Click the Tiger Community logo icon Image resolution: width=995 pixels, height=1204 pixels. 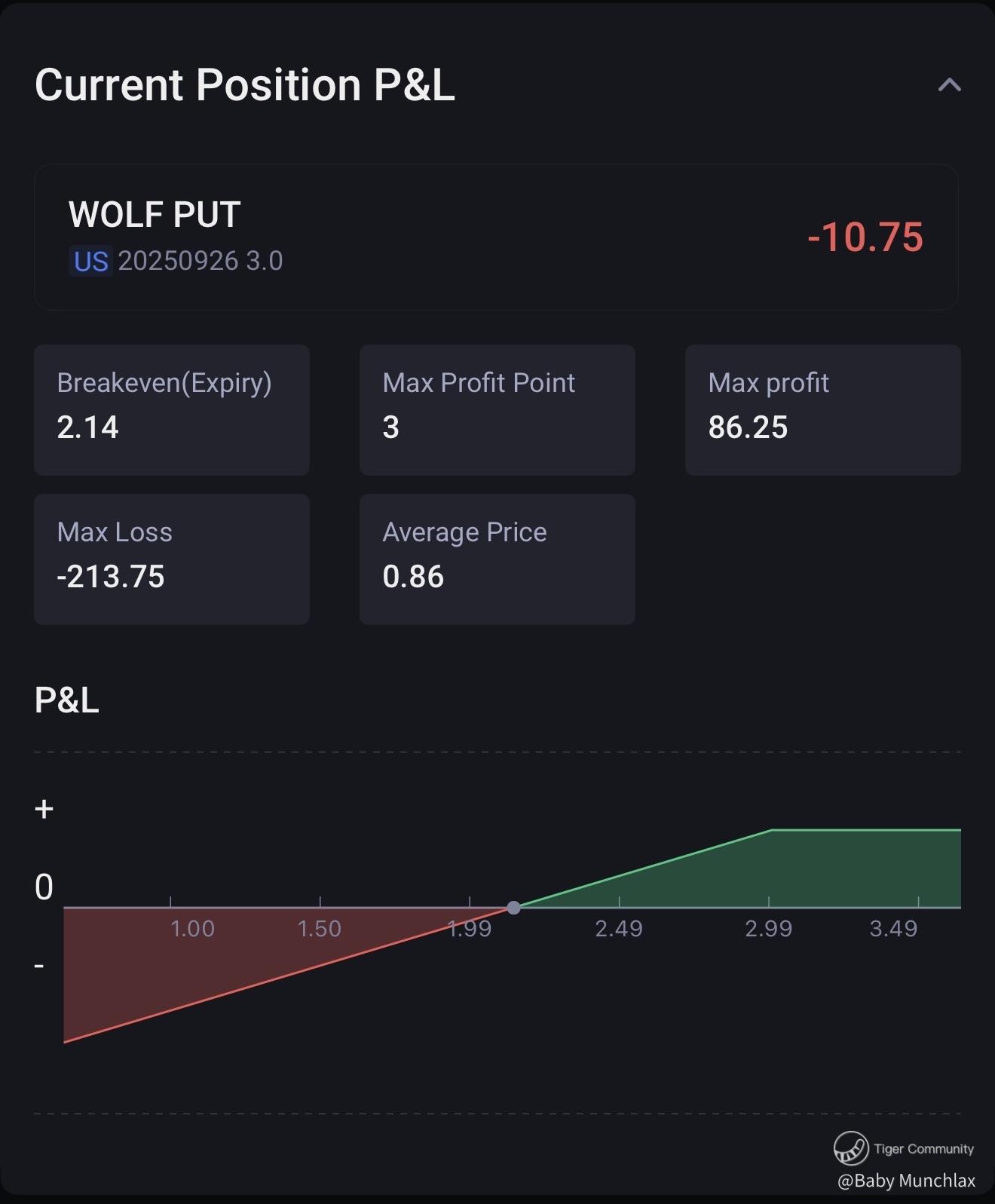pos(850,1148)
